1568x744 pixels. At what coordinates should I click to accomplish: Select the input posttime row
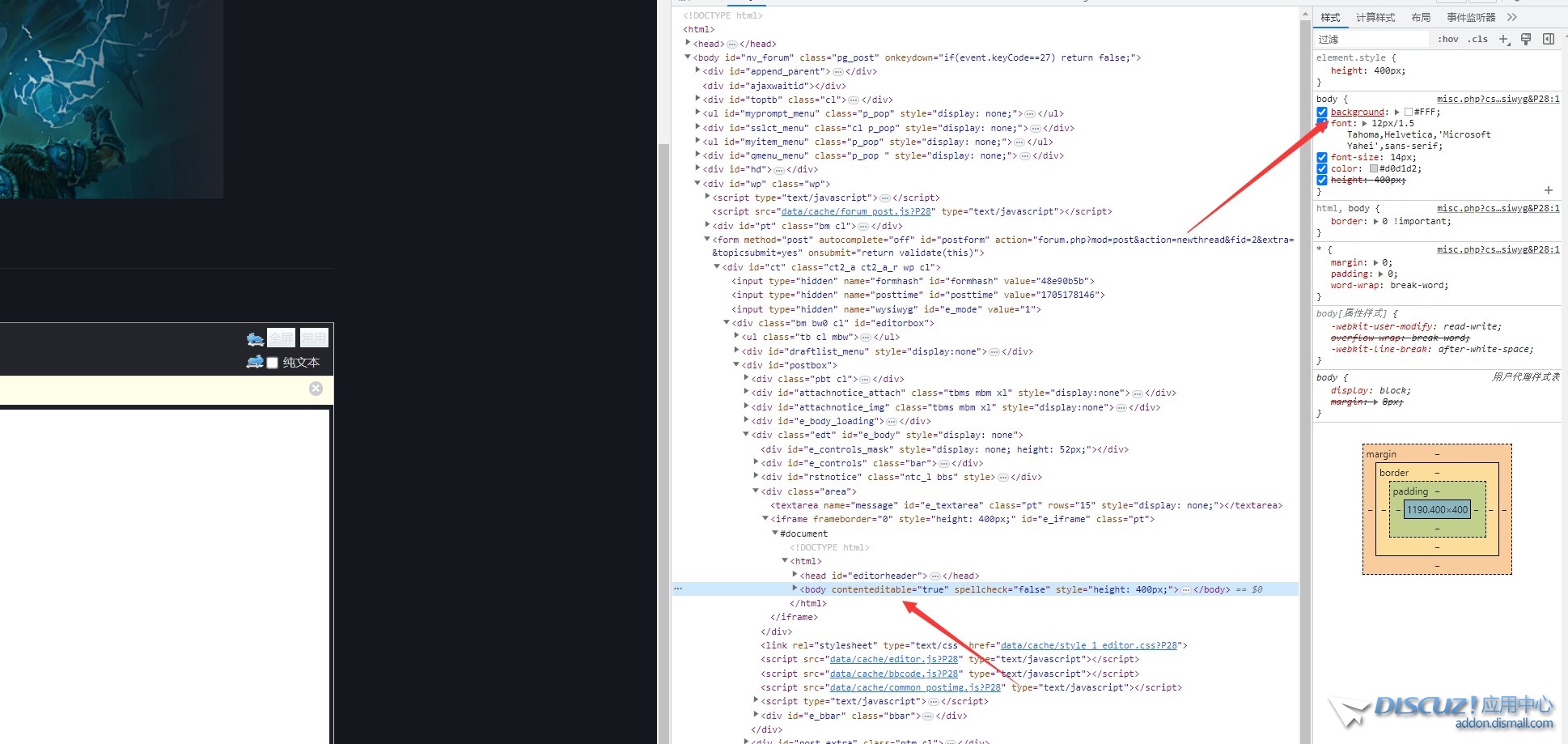(x=918, y=295)
